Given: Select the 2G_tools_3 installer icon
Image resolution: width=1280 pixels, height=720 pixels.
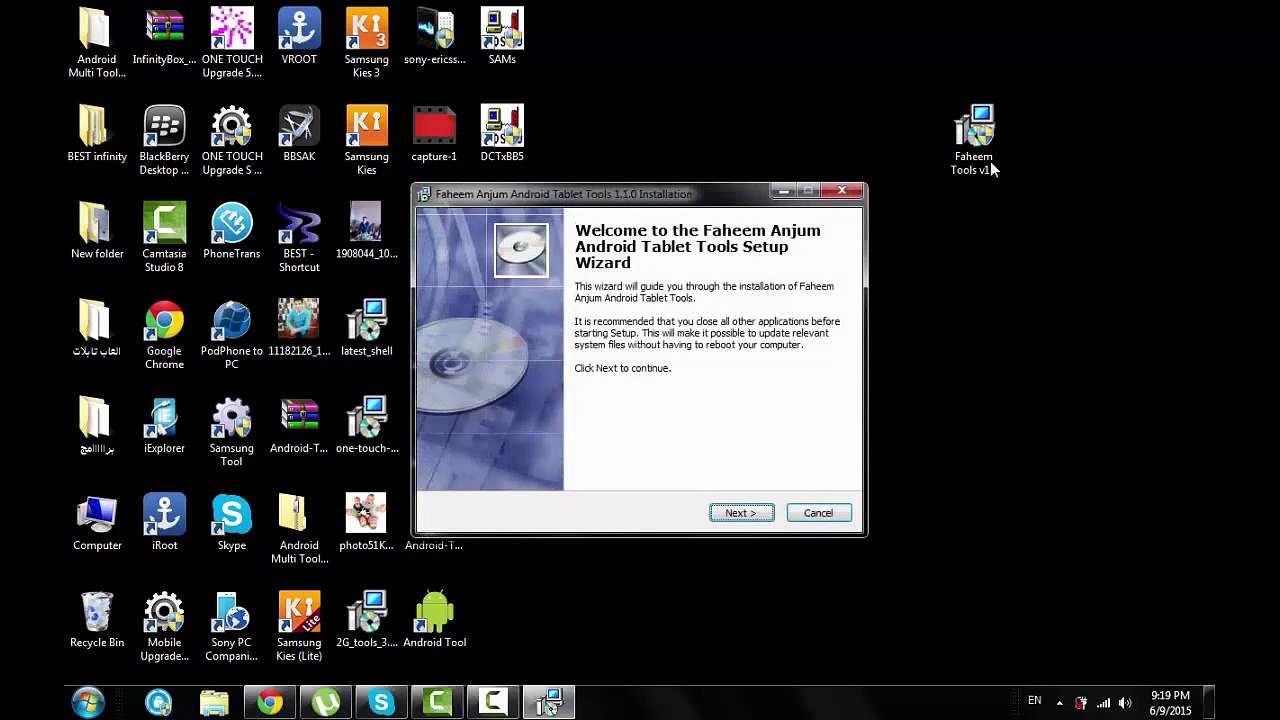Looking at the screenshot, I should pyautogui.click(x=366, y=619).
